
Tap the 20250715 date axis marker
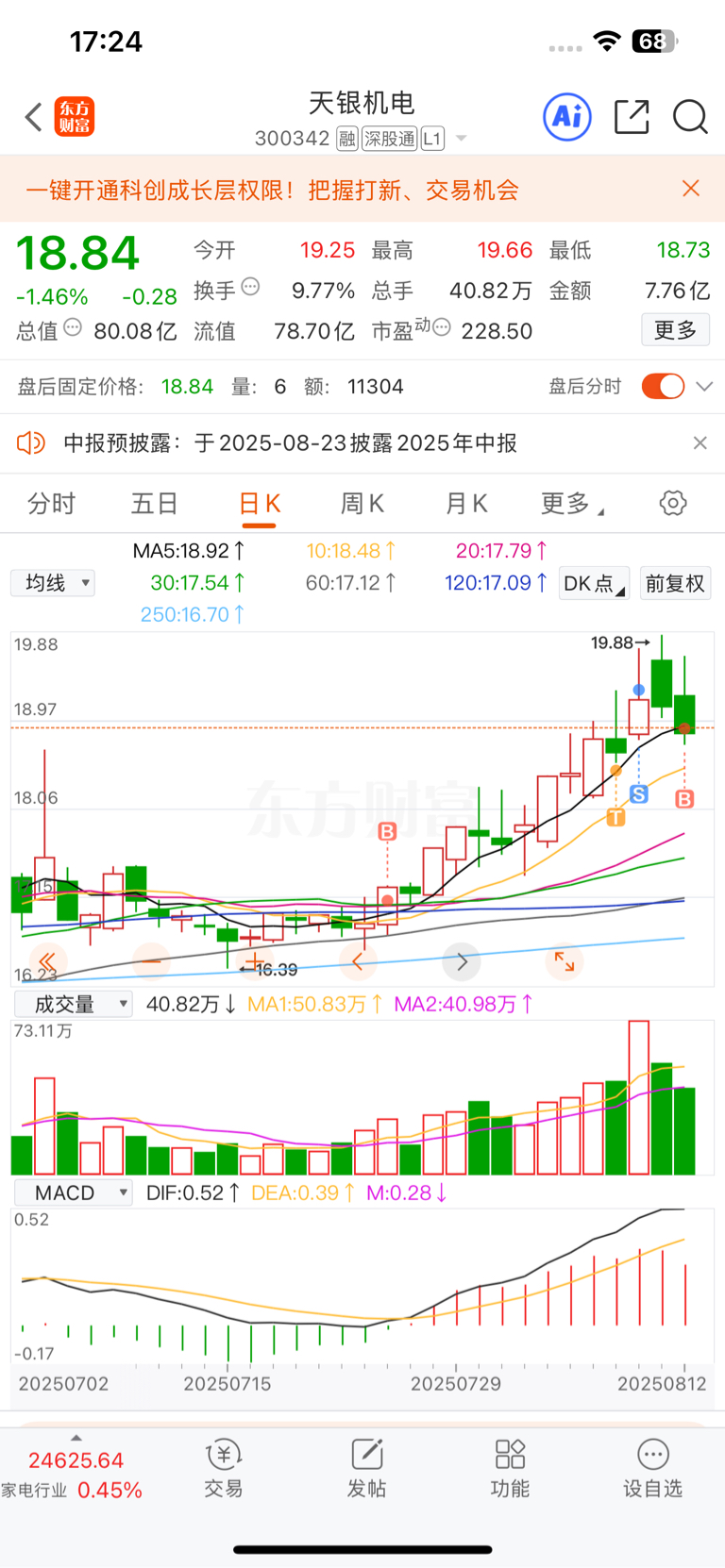[x=228, y=1383]
